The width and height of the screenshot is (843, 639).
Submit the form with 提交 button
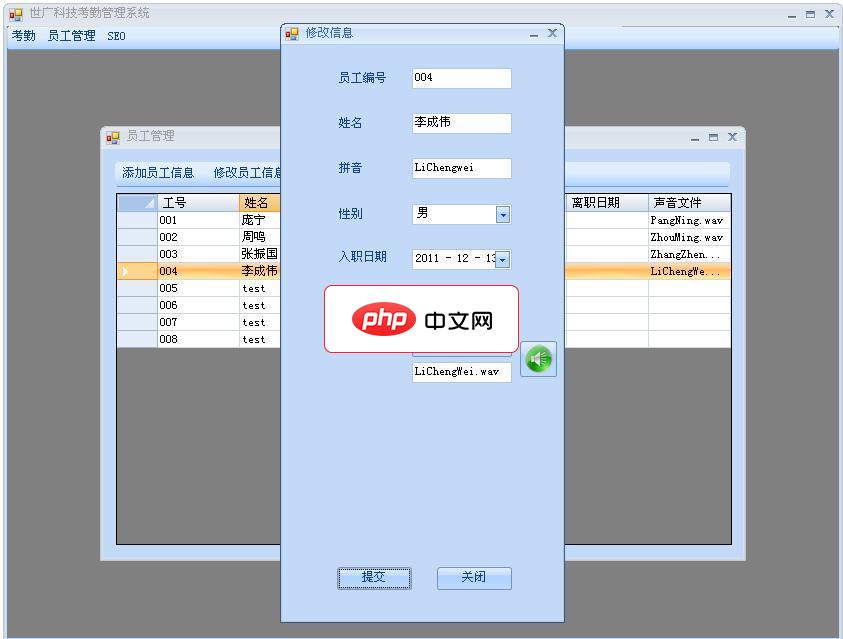tap(374, 578)
